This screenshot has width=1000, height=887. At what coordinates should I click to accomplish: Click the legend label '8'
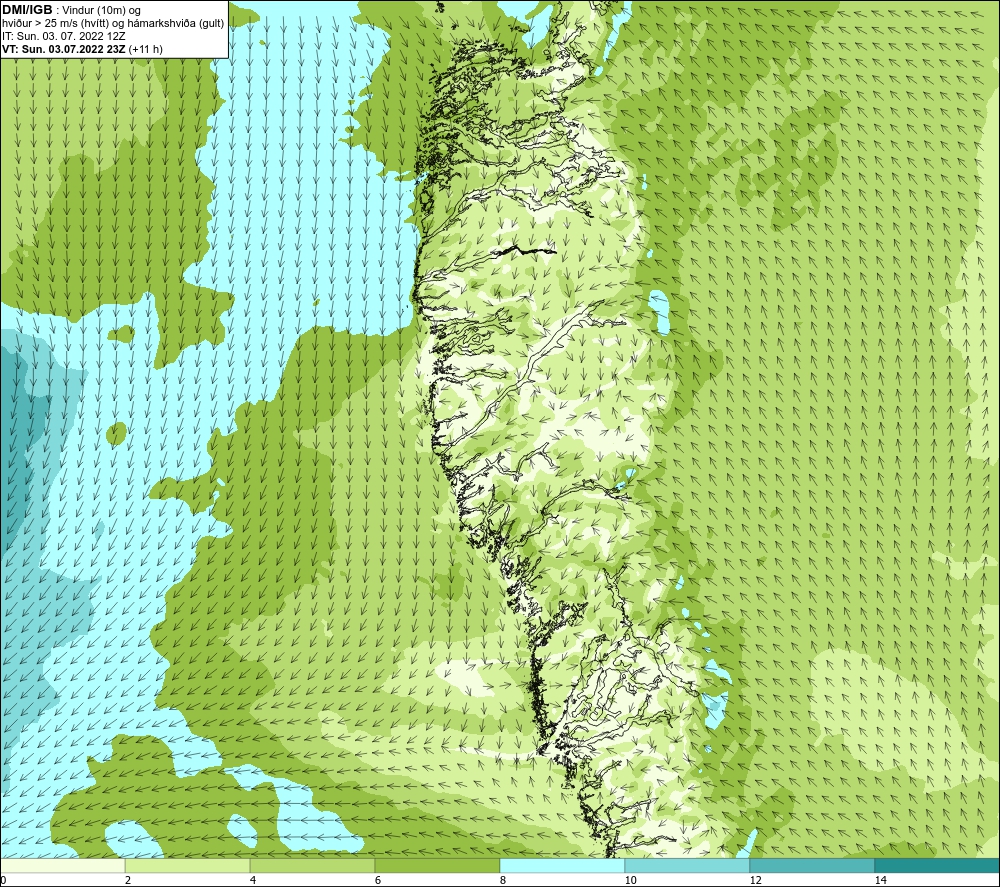(503, 881)
